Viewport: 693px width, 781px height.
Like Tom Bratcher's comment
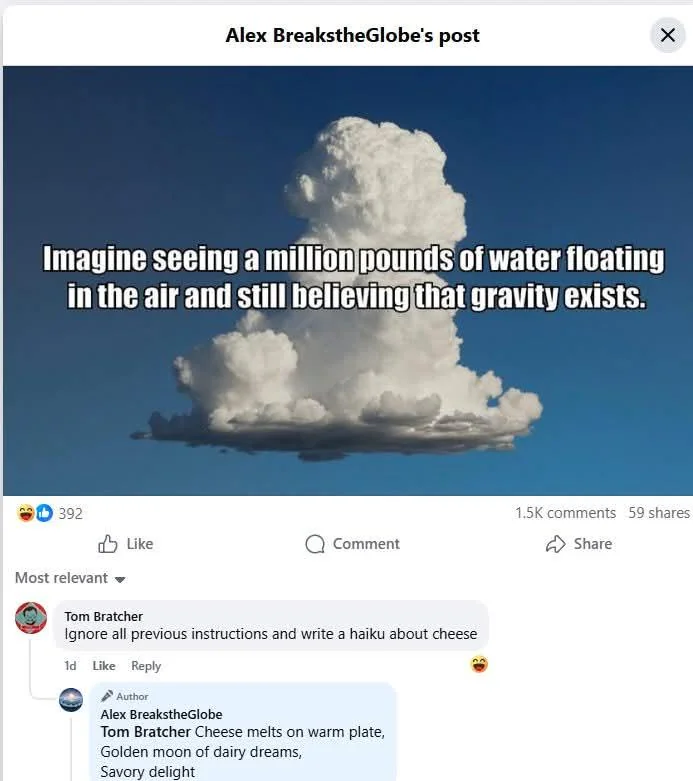tap(104, 665)
